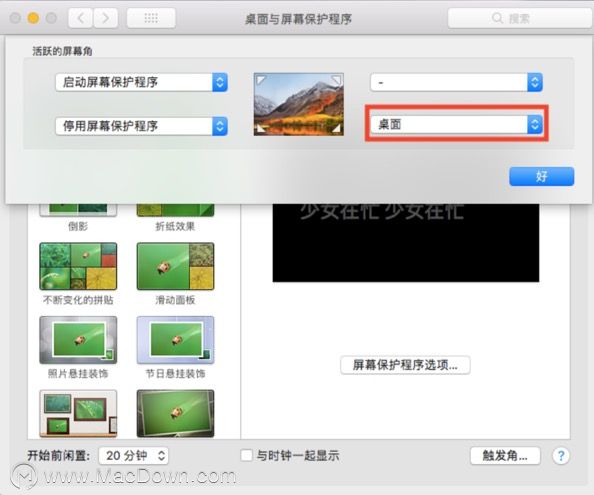Enable 与时钟一起显示 checkbox
This screenshot has width=594, height=495.
click(247, 455)
